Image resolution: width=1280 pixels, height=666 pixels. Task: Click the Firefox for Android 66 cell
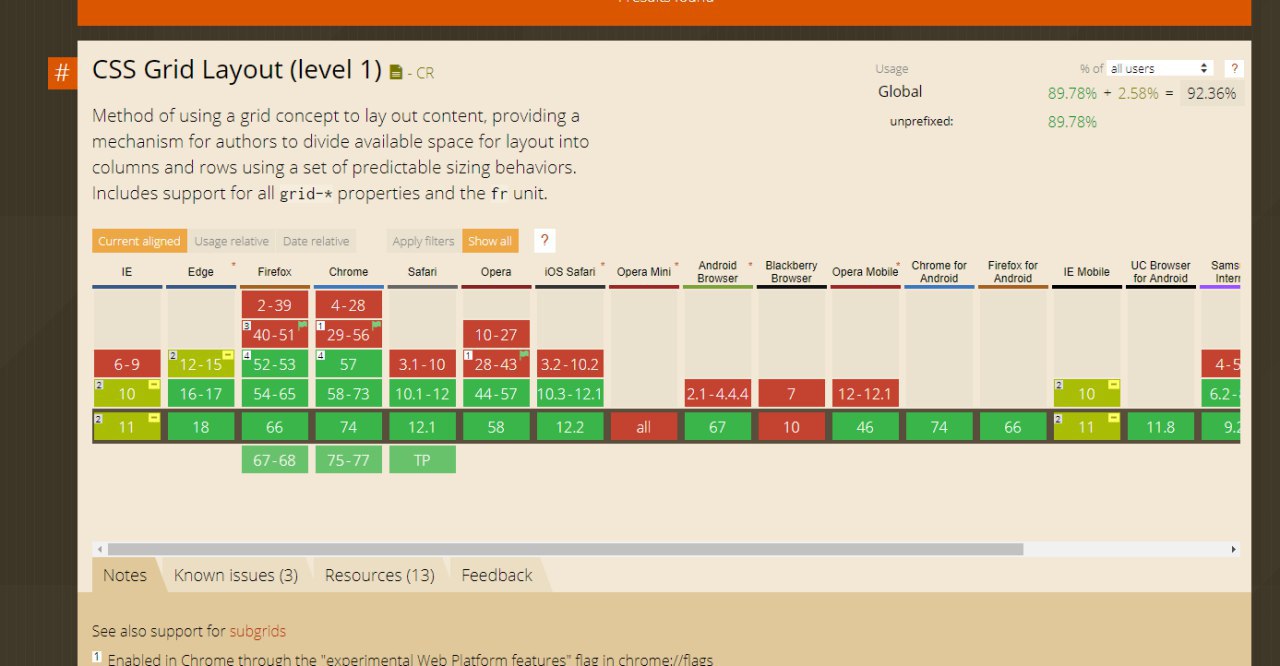pos(1013,427)
